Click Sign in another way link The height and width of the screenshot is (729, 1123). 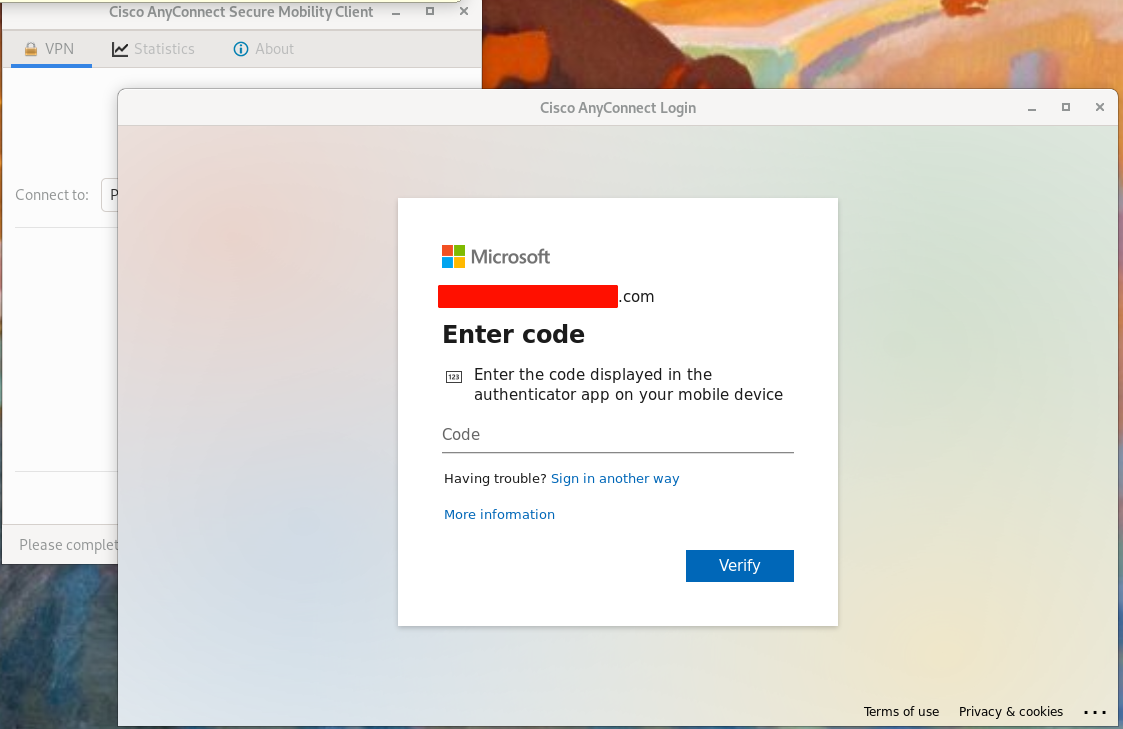tap(614, 478)
